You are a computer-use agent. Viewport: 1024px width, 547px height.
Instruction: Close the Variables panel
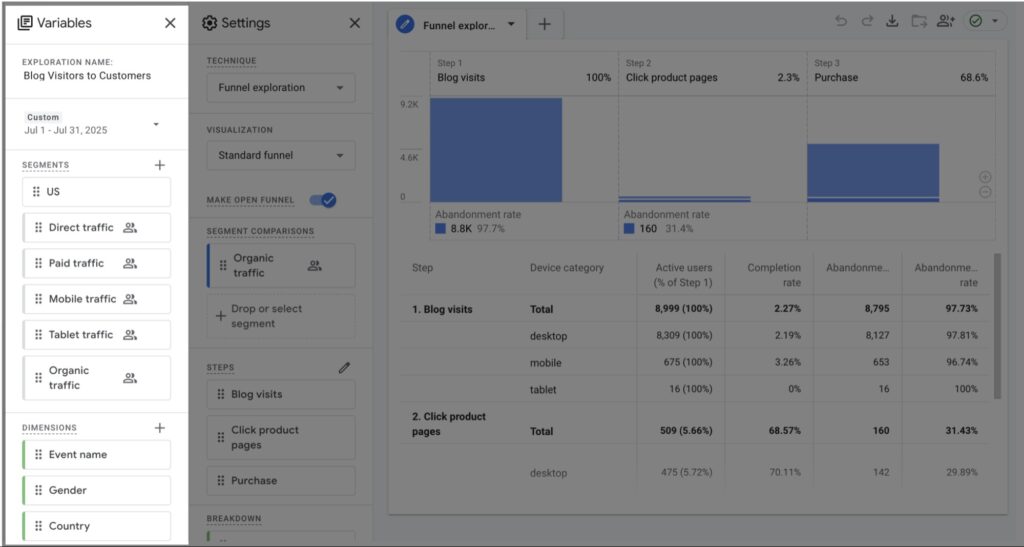click(170, 23)
